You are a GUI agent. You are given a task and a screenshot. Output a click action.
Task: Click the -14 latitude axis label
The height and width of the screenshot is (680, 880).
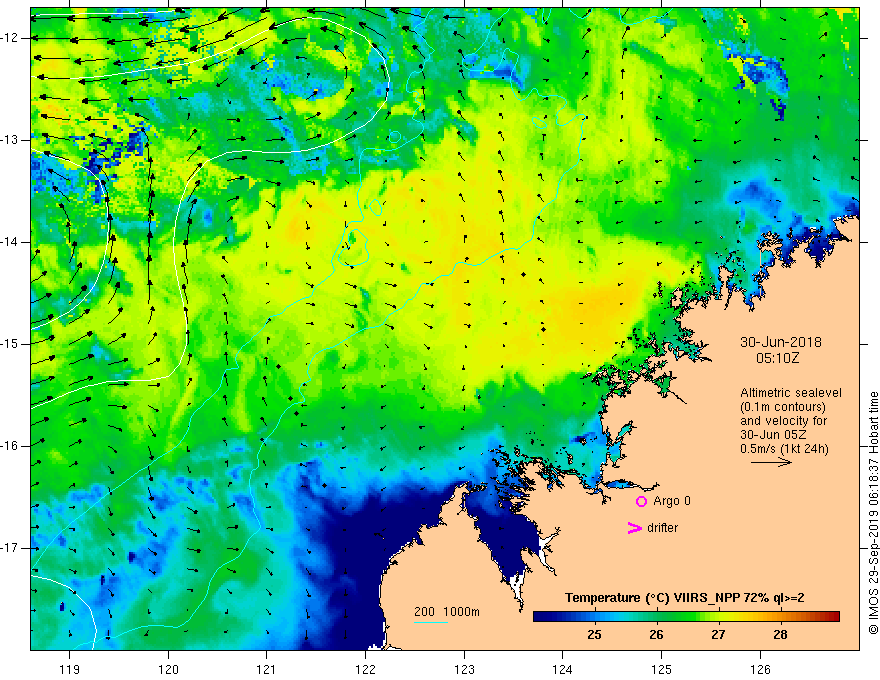click(10, 242)
